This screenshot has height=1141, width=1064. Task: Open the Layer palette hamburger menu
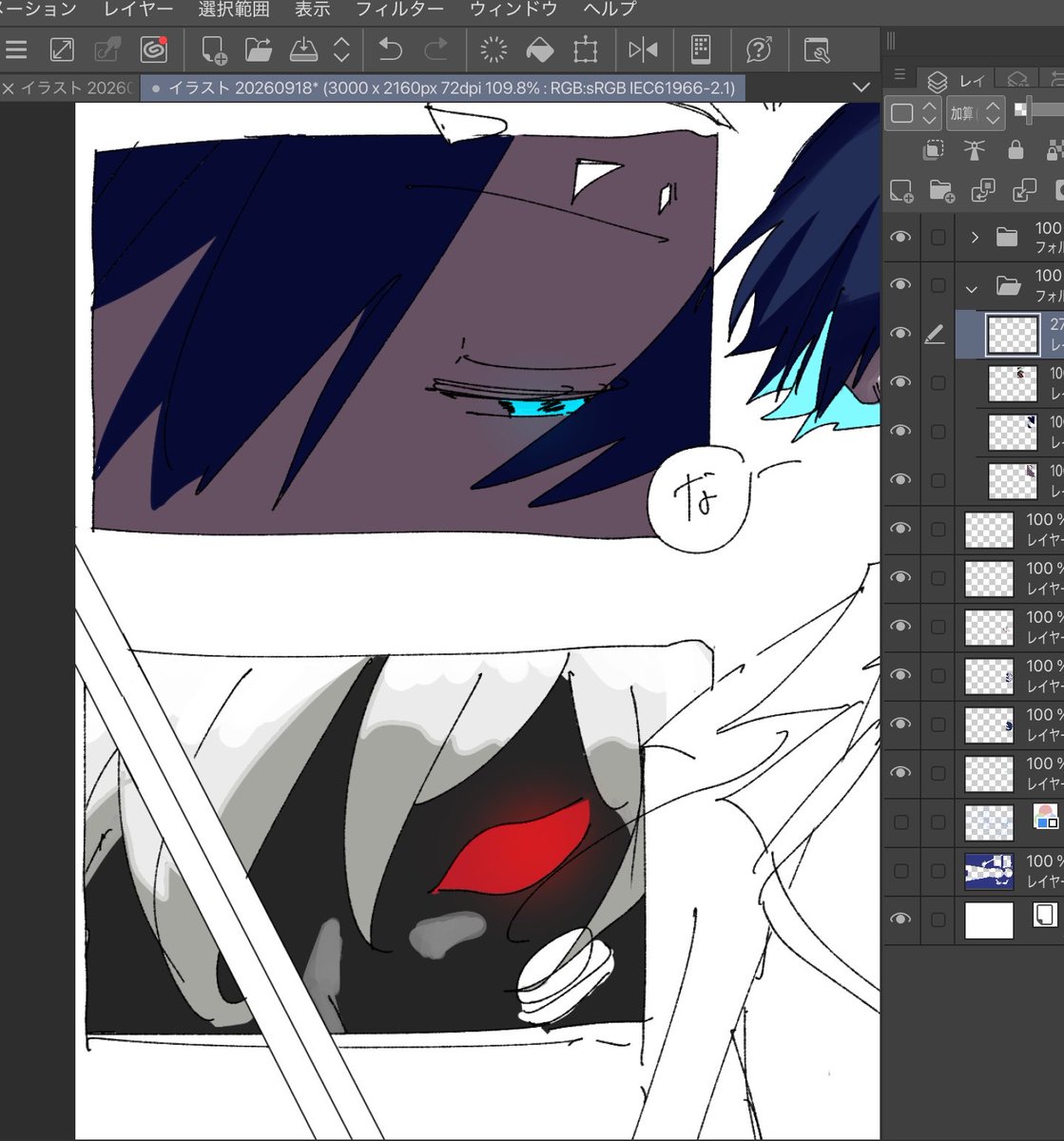pyautogui.click(x=900, y=75)
